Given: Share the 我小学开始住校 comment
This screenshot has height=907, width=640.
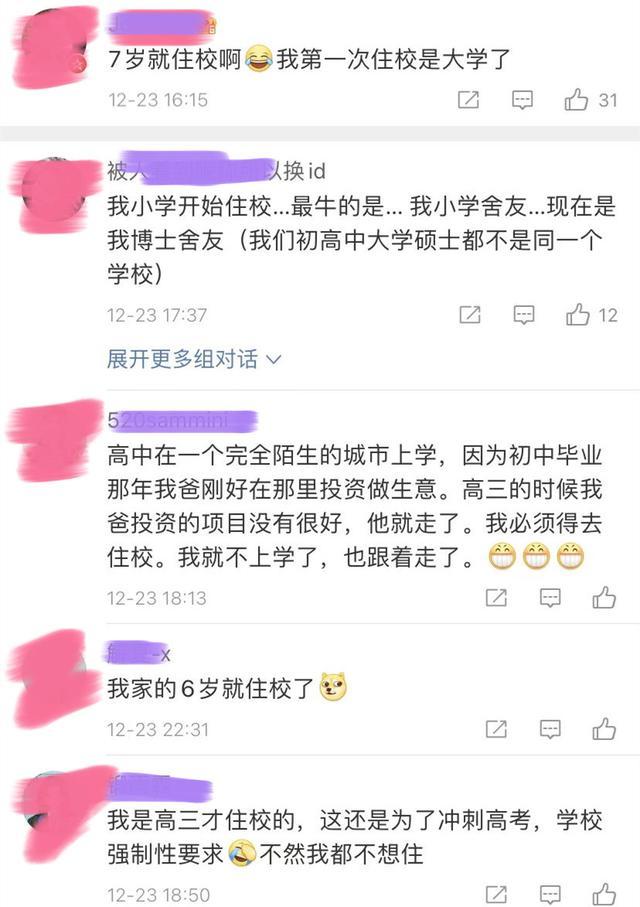Looking at the screenshot, I should [470, 315].
